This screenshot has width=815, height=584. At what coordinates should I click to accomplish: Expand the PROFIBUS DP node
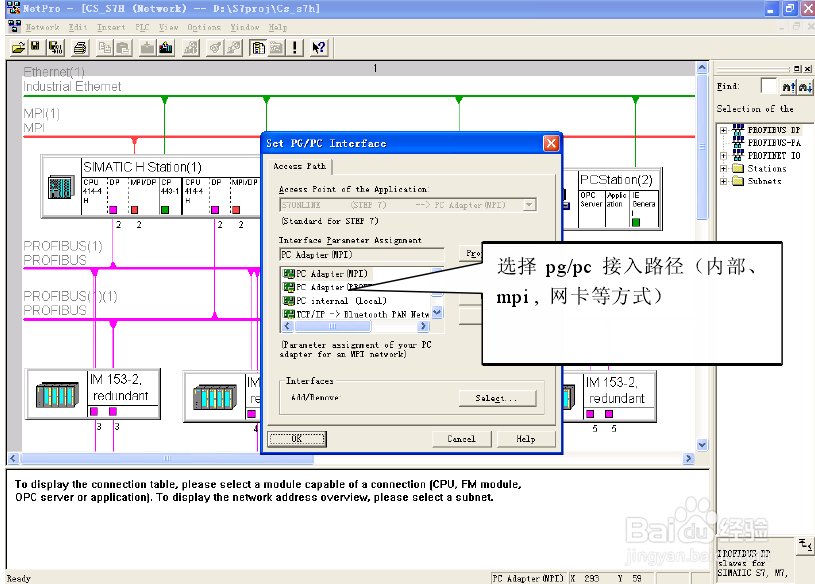coord(723,130)
